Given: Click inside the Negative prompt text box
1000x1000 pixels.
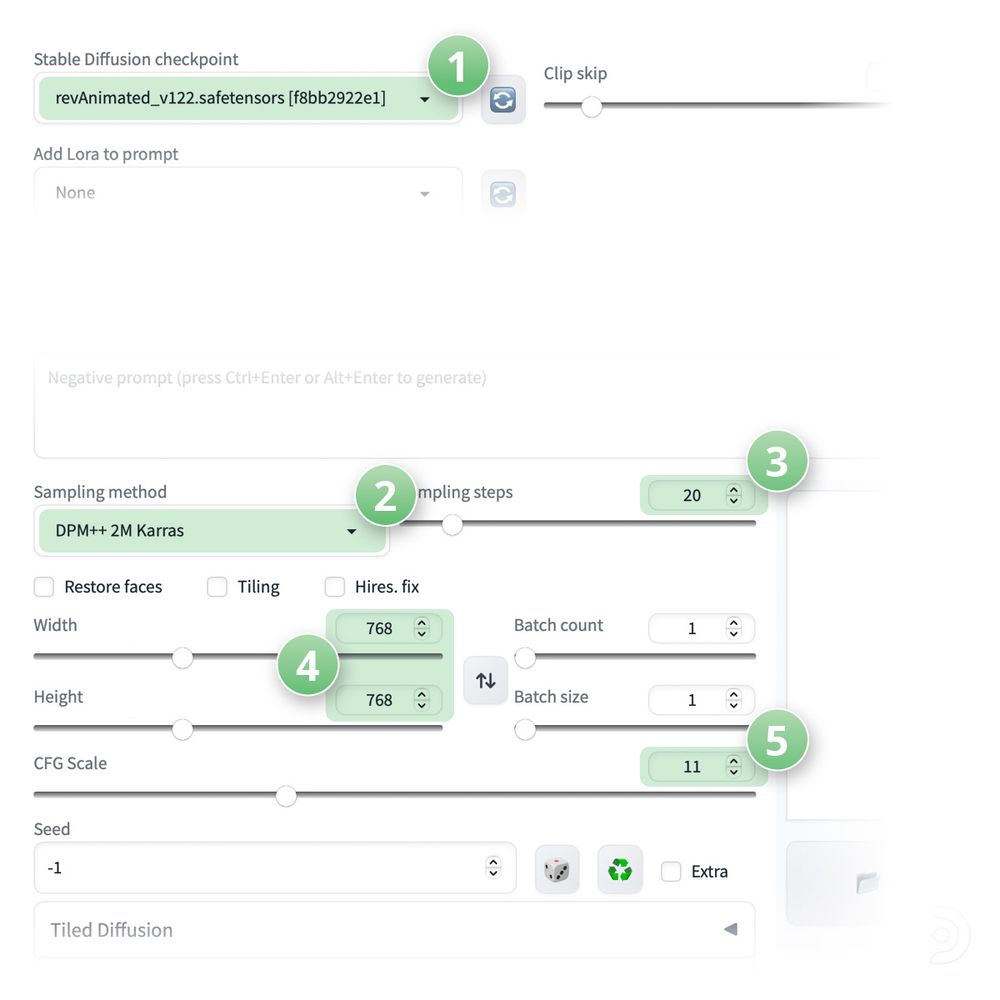Looking at the screenshot, I should tap(400, 410).
